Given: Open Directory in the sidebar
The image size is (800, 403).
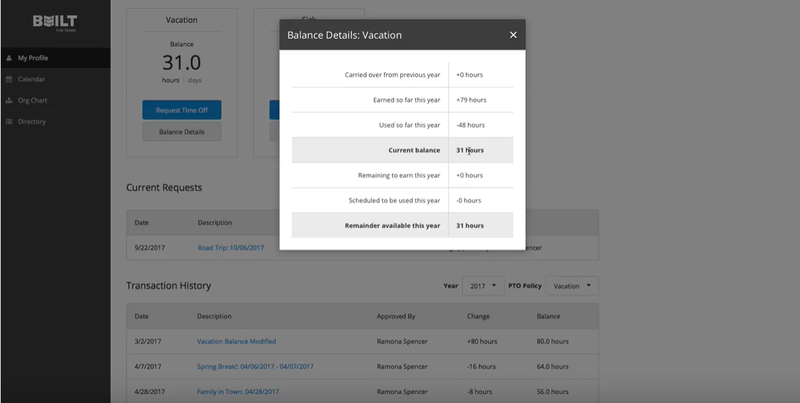Looking at the screenshot, I should point(55,121).
